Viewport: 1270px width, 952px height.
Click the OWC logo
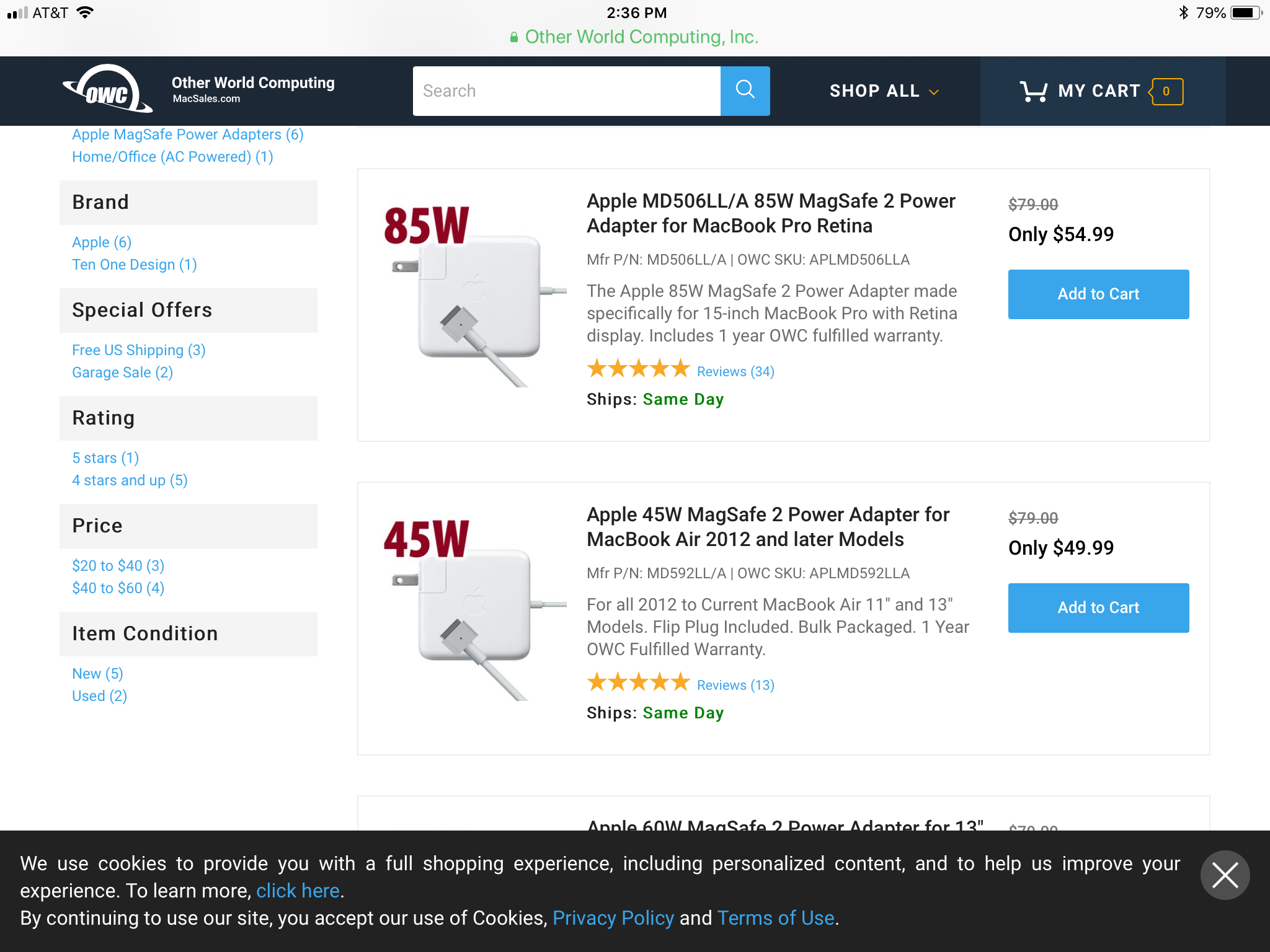pos(108,89)
